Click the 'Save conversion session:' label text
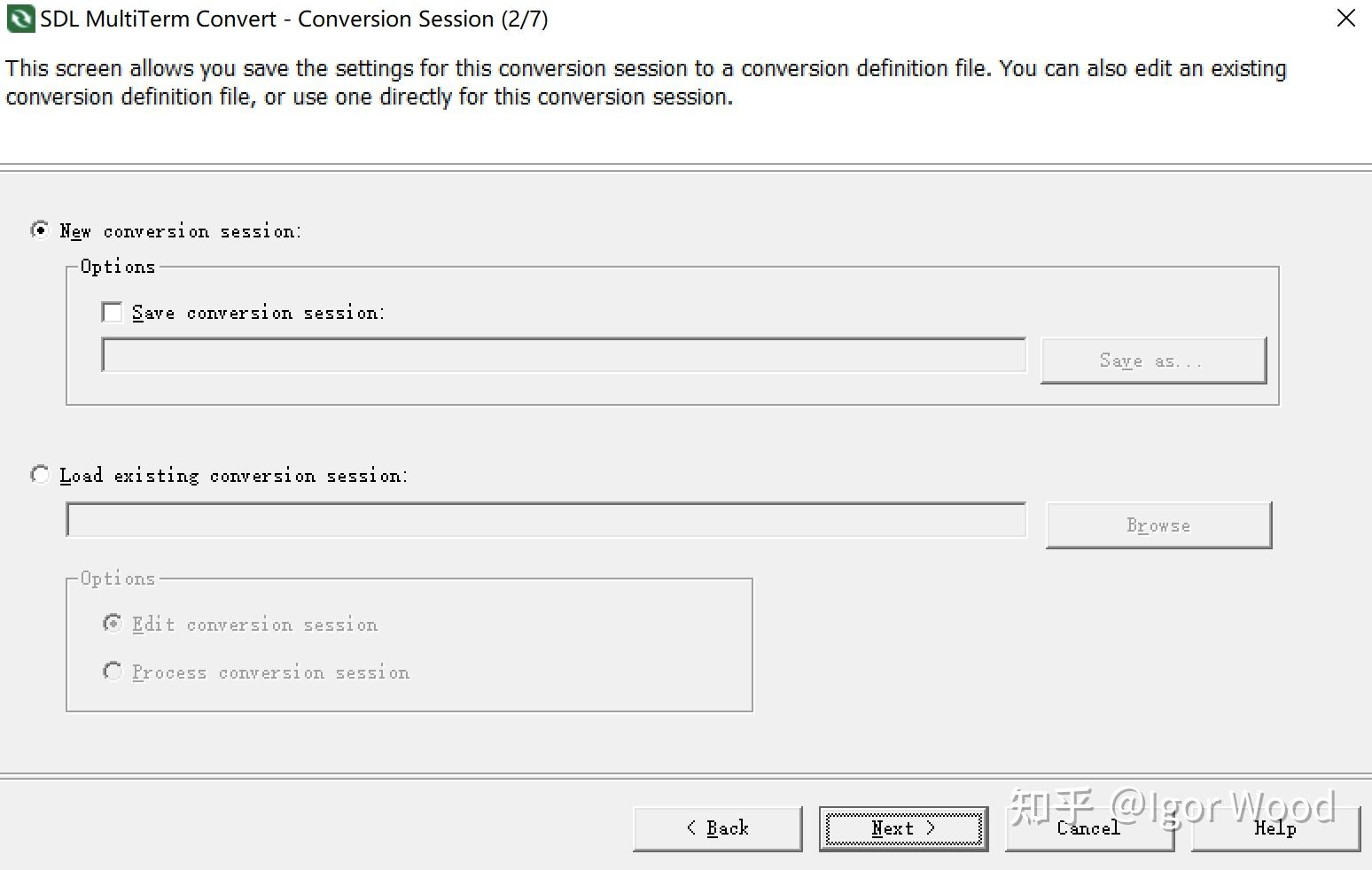The width and height of the screenshot is (1372, 870). (x=258, y=313)
